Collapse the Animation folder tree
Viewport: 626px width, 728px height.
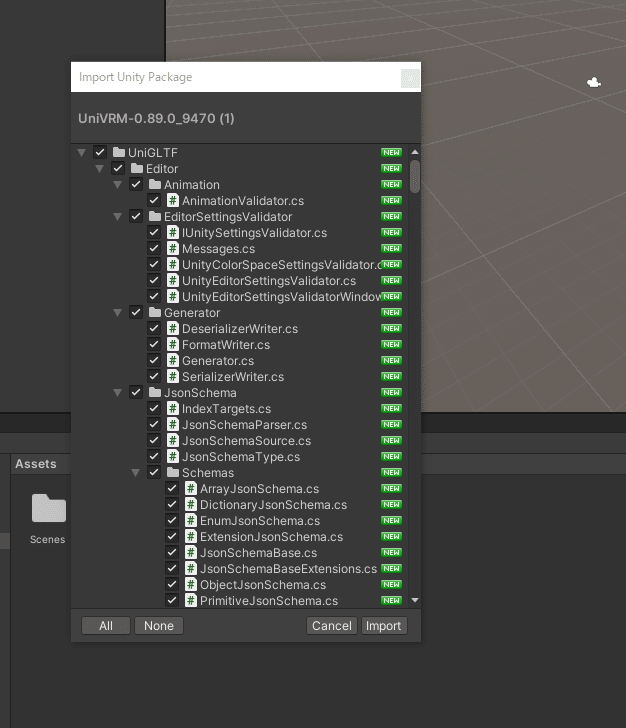coord(117,185)
